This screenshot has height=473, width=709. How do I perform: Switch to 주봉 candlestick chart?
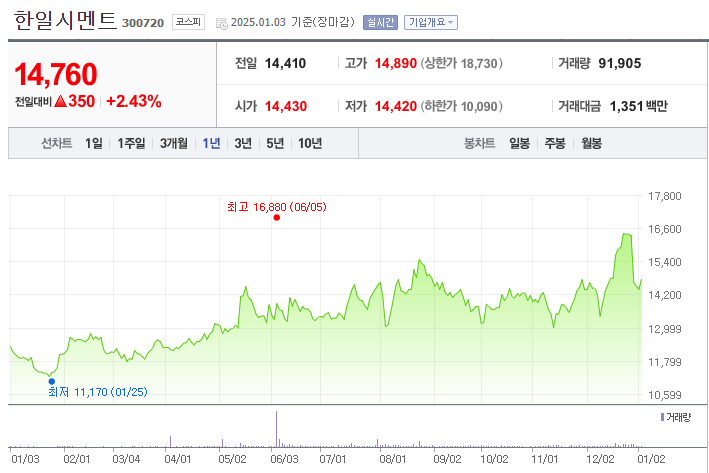pyautogui.click(x=555, y=143)
